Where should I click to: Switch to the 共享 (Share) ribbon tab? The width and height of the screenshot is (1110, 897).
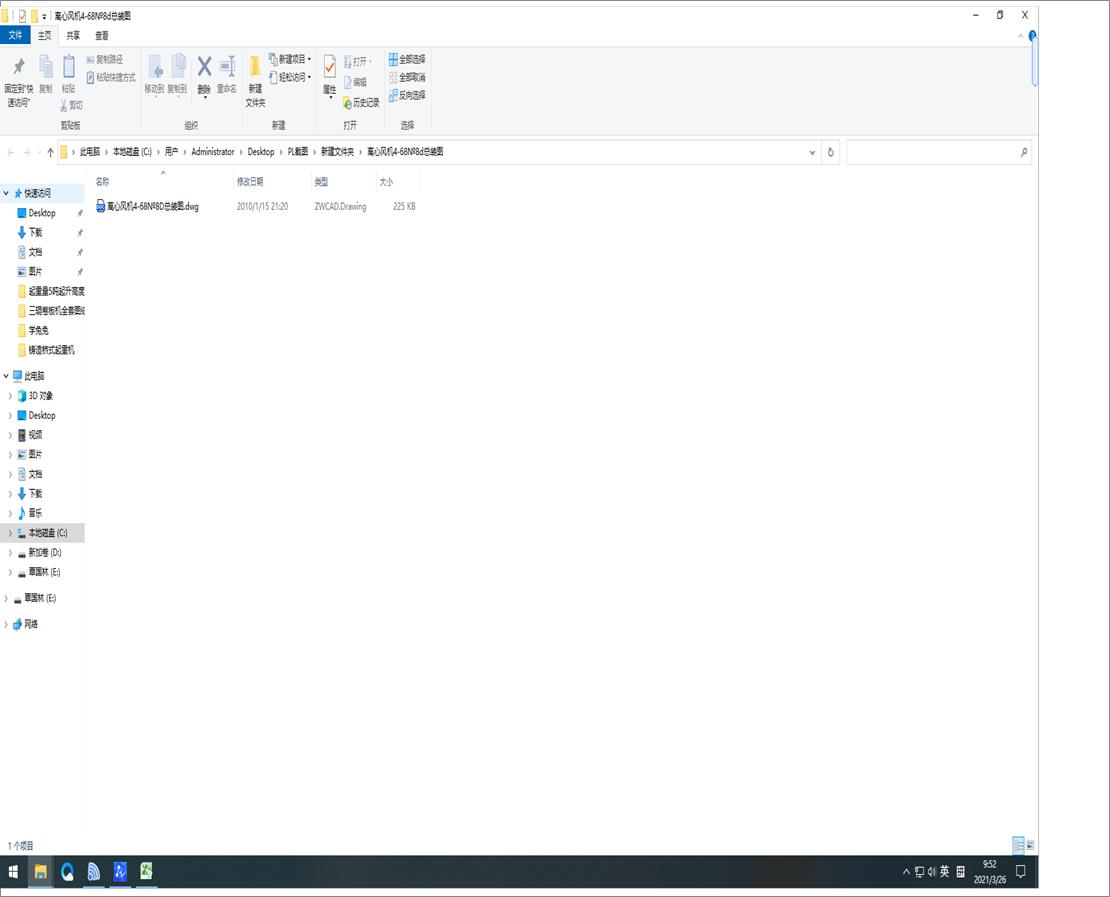click(x=71, y=34)
